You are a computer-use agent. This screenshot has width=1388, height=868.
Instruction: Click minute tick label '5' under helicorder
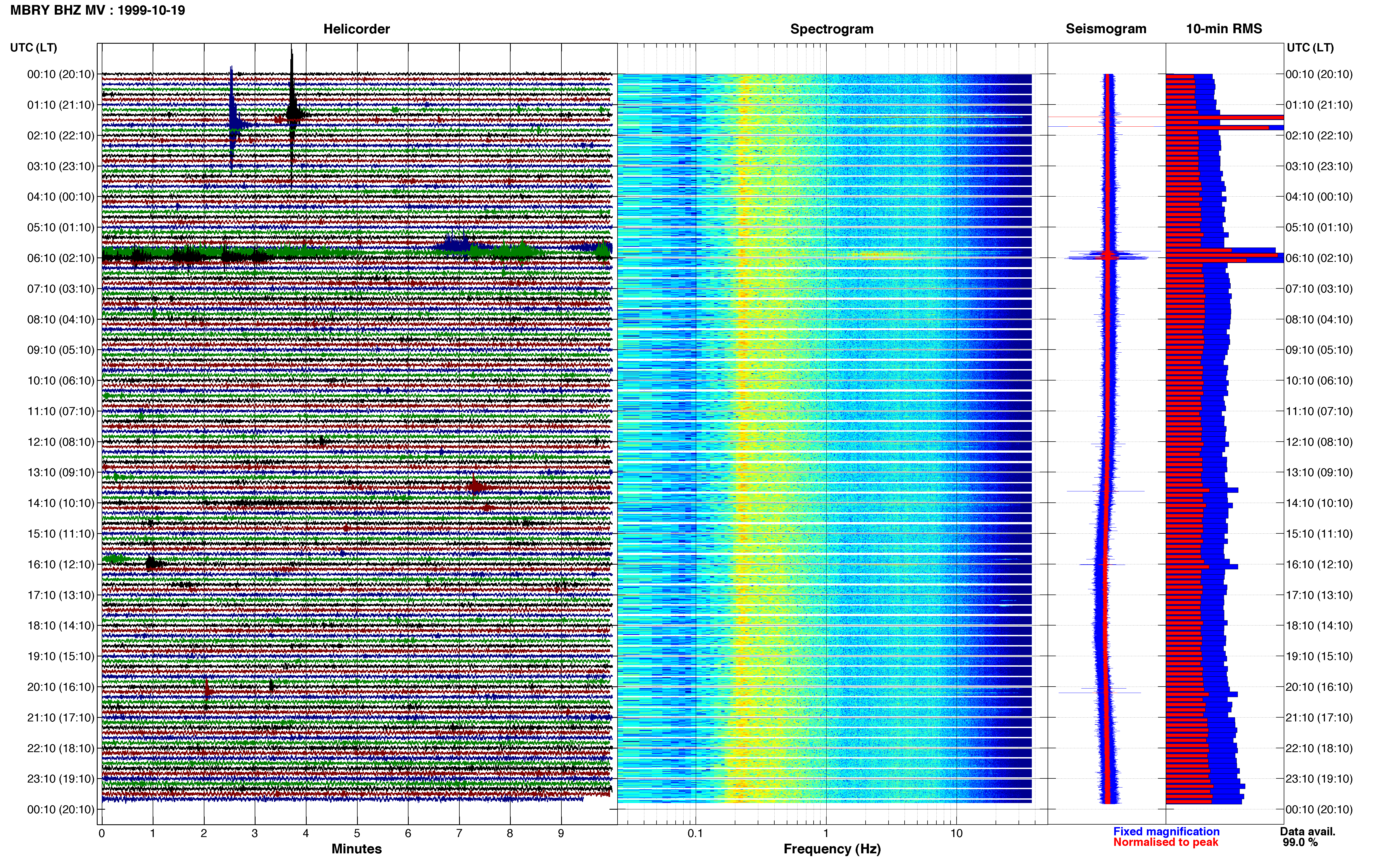[x=357, y=833]
